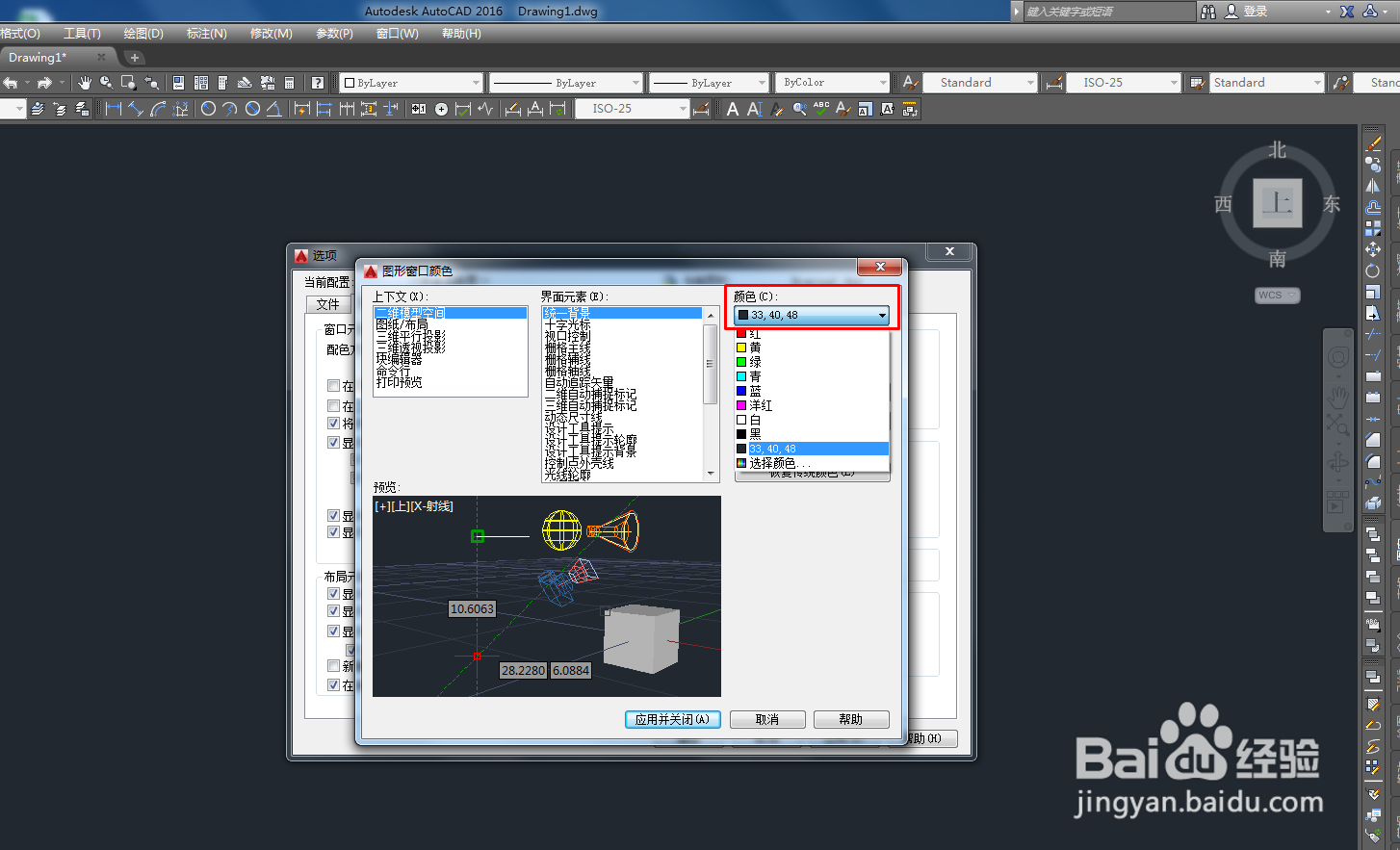Open the 格式(O) menu
The image size is (1400, 850).
click(x=20, y=34)
